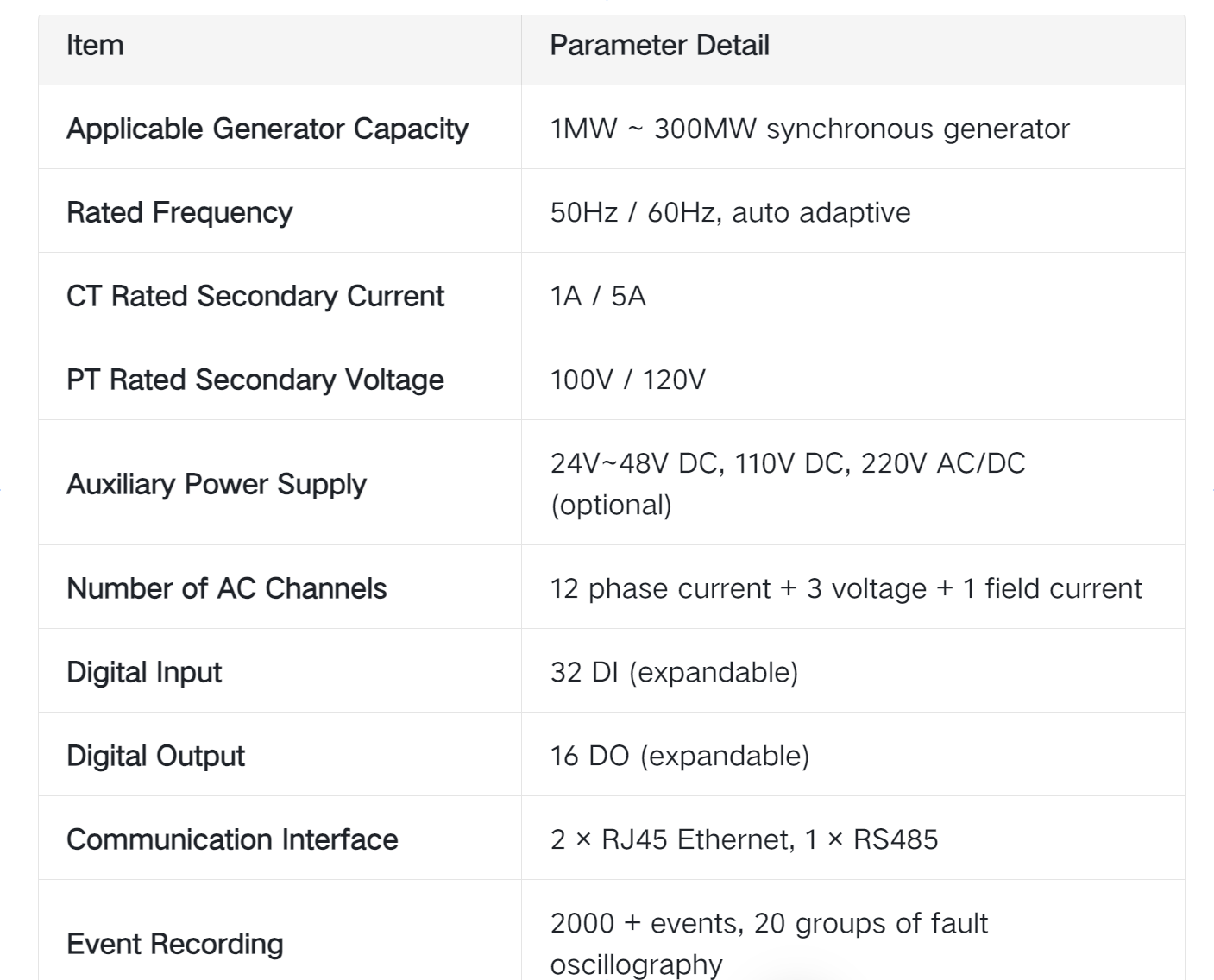Image resolution: width=1214 pixels, height=980 pixels.
Task: Select the "Applicable Generator Capacity" cell
Action: pos(267,129)
